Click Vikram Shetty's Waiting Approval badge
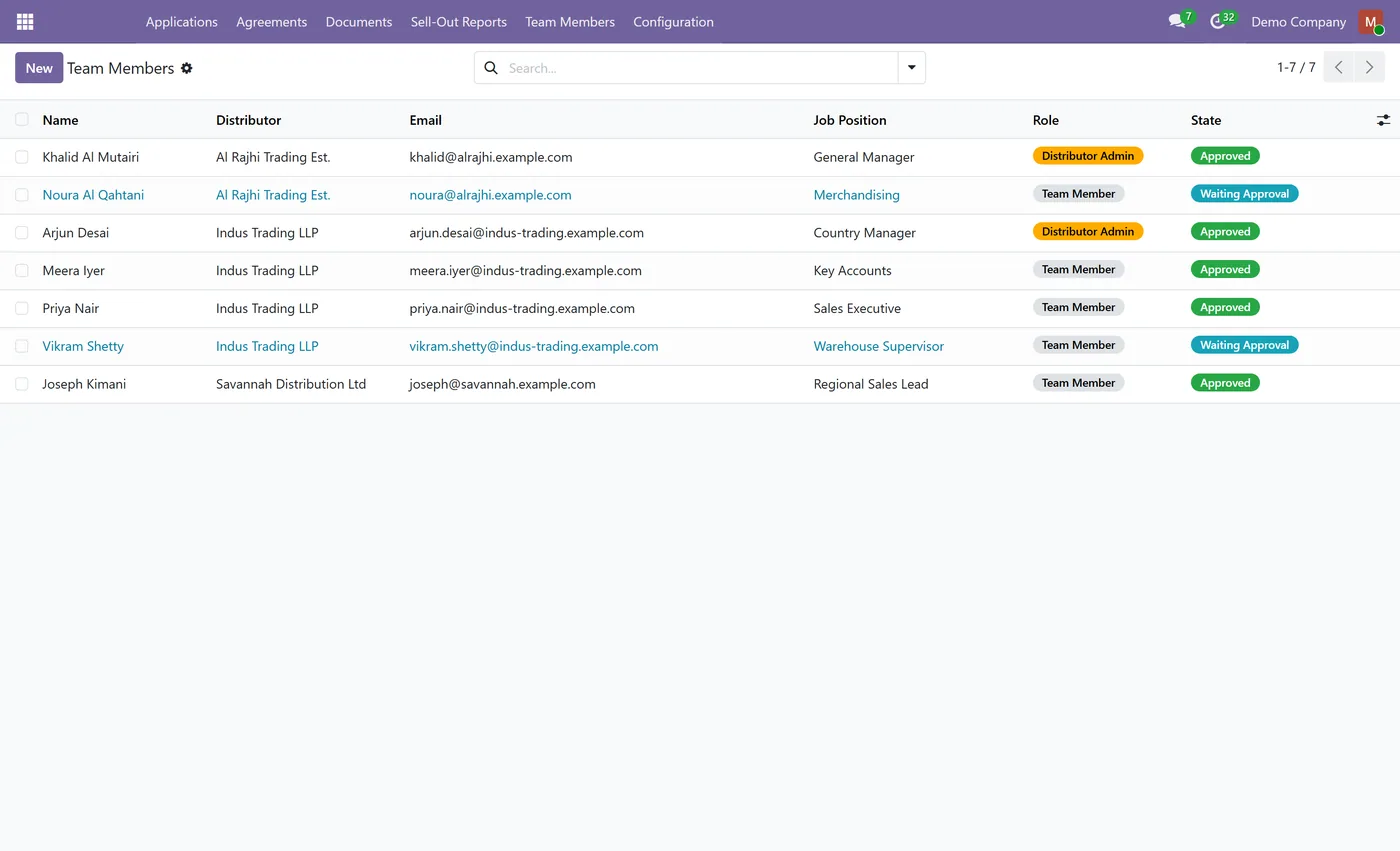 (x=1244, y=345)
